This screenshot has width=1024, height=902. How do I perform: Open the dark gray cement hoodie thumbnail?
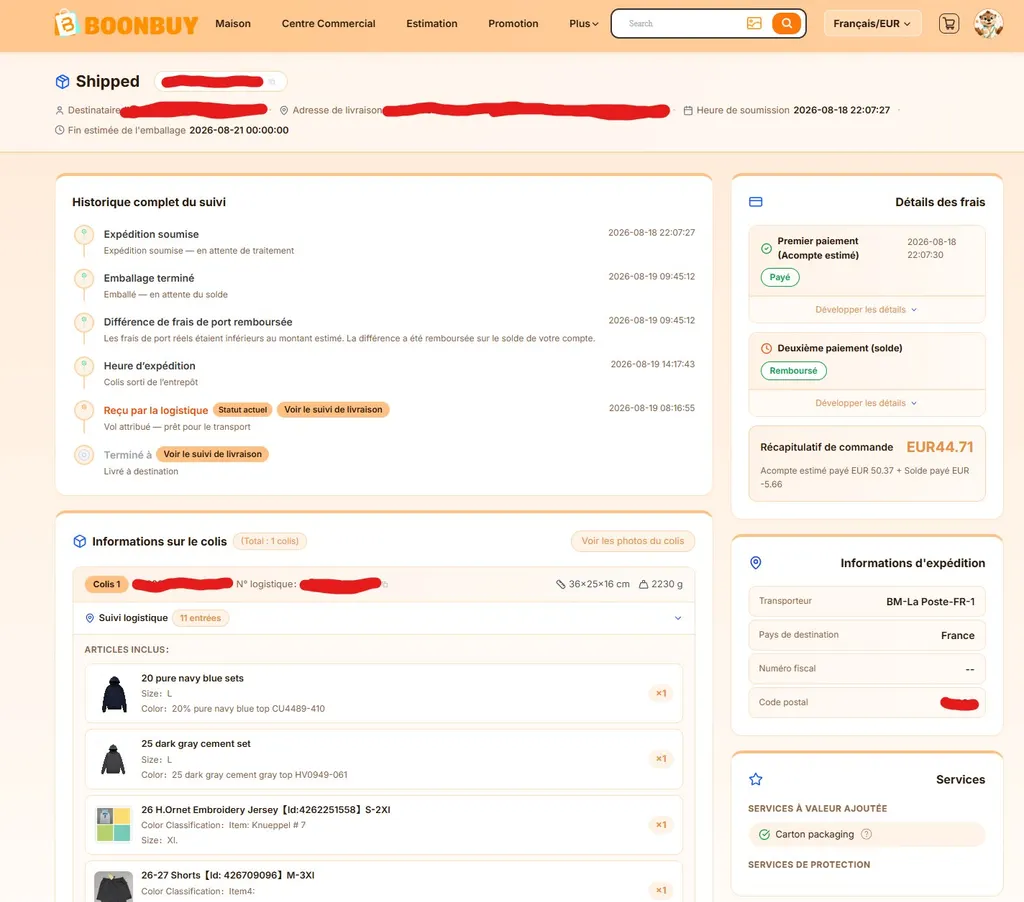point(114,759)
